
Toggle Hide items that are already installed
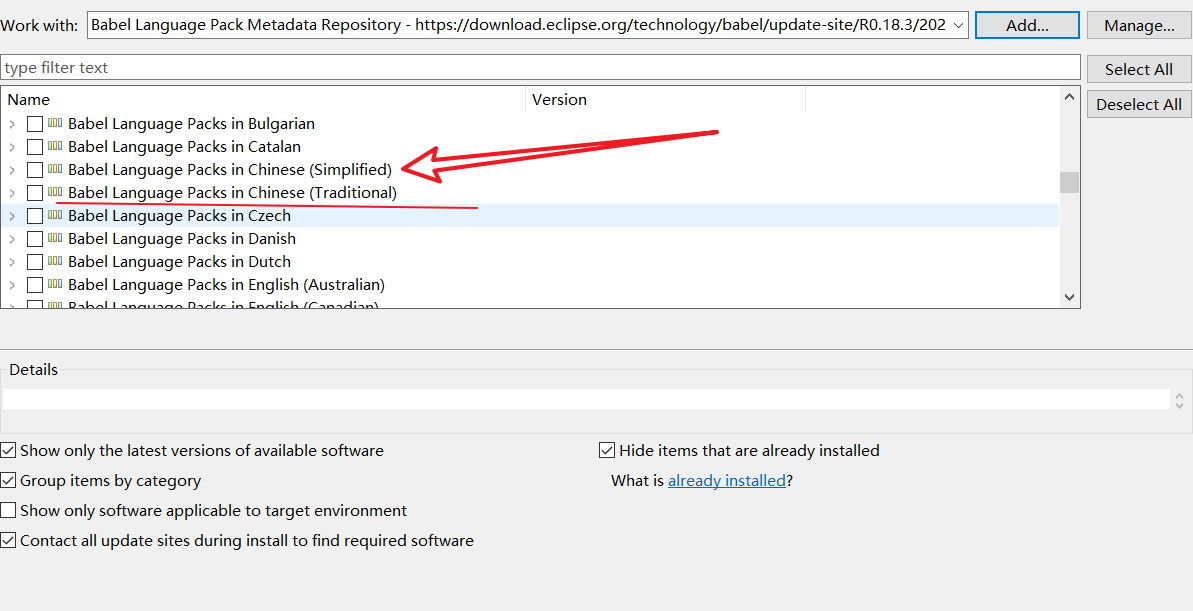[607, 450]
